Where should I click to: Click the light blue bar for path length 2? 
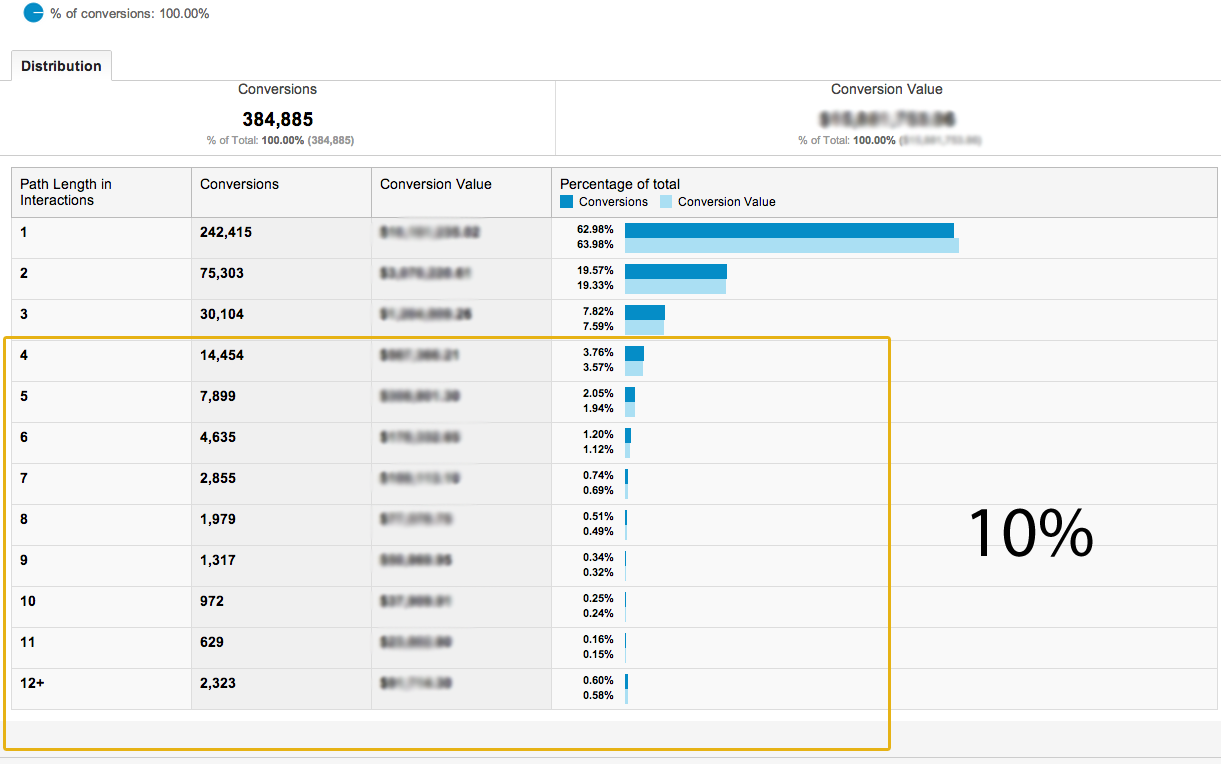675,287
